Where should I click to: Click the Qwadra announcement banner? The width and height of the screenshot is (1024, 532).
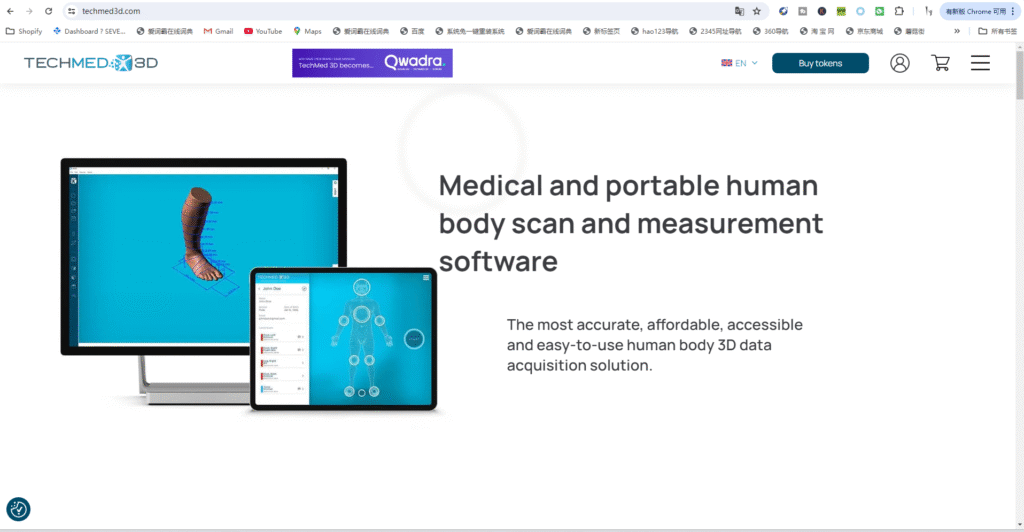pos(372,63)
